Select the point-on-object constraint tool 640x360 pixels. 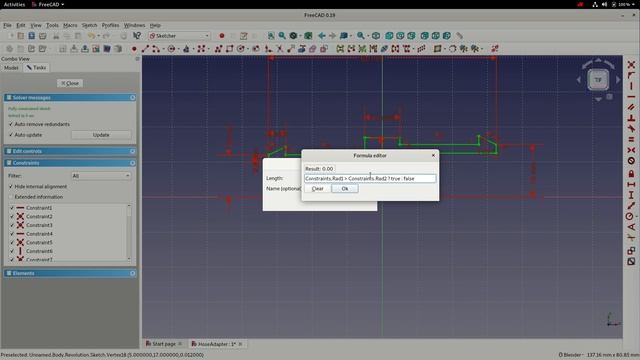click(x=631, y=76)
